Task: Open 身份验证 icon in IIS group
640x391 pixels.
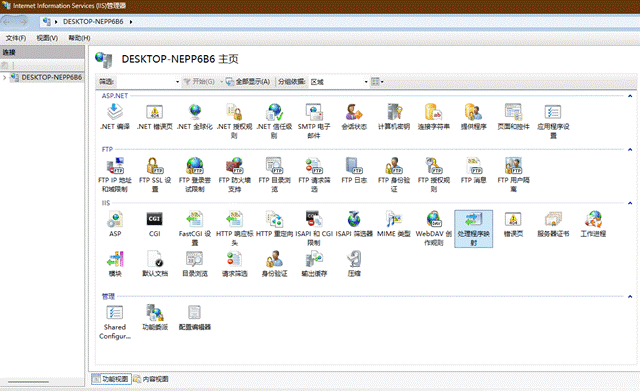Action: (274, 259)
